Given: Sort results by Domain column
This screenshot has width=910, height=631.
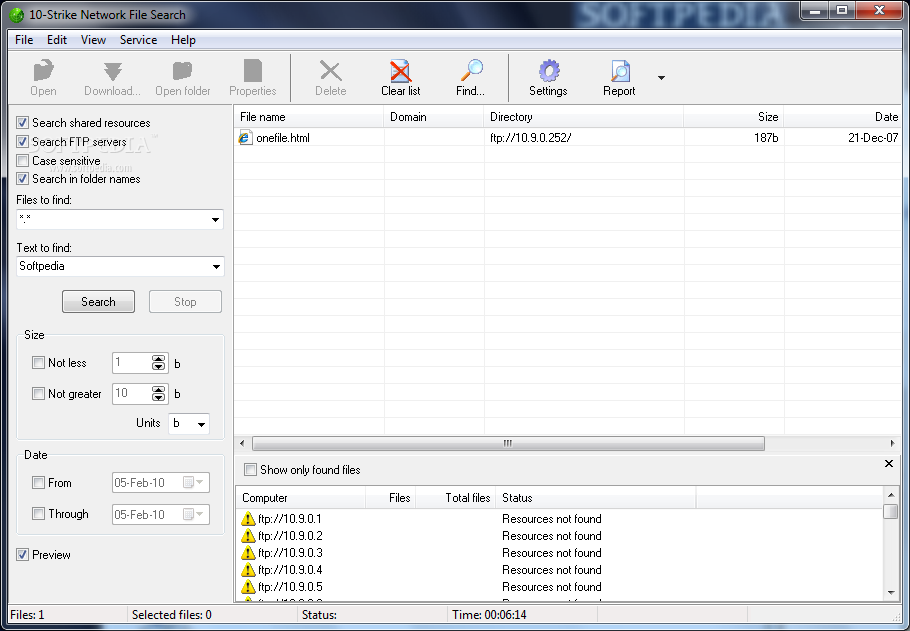Looking at the screenshot, I should pyautogui.click(x=434, y=117).
